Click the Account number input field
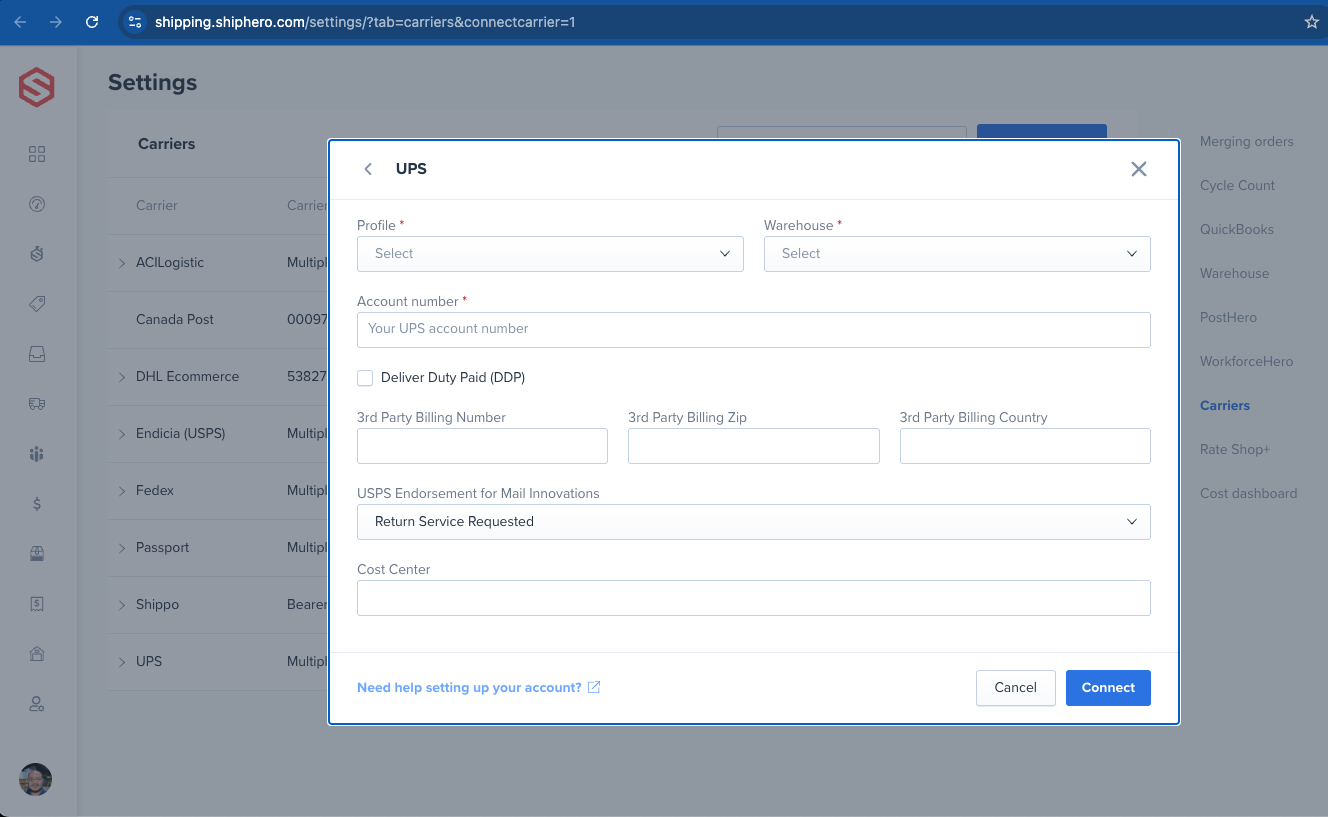Image resolution: width=1328 pixels, height=817 pixels. point(754,330)
